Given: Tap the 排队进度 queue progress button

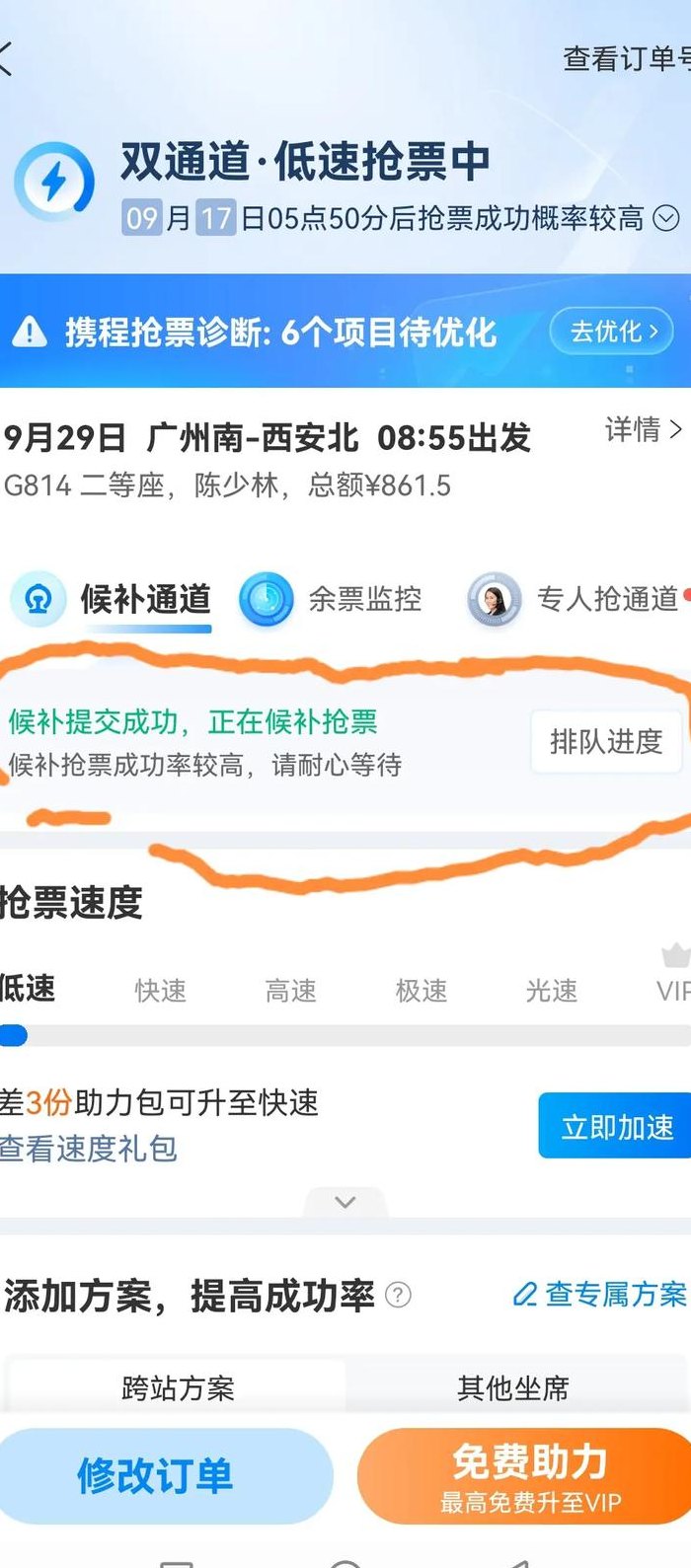Looking at the screenshot, I should tap(606, 741).
